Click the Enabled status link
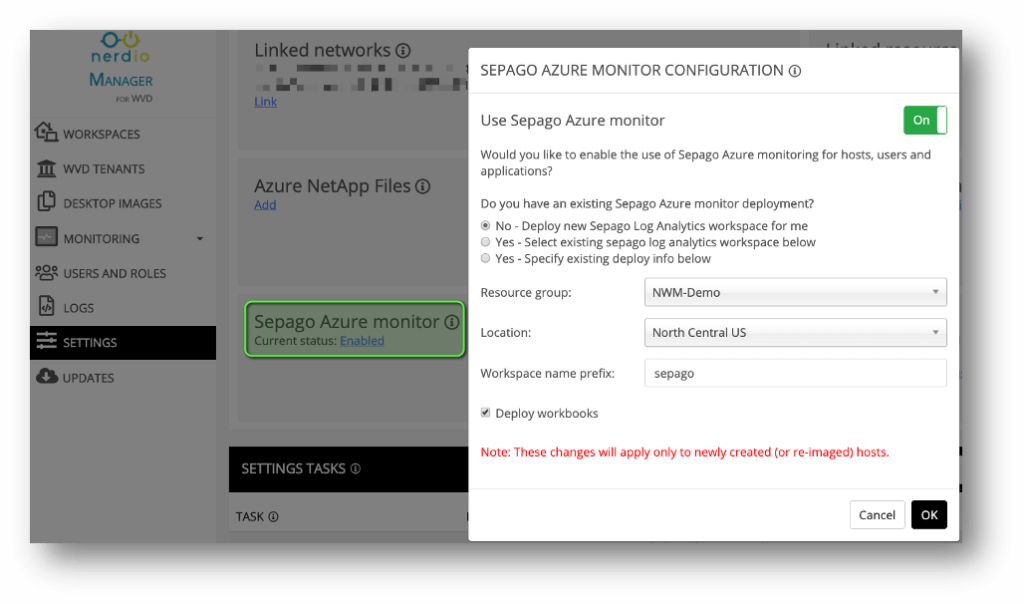1024x604 pixels. pos(362,341)
